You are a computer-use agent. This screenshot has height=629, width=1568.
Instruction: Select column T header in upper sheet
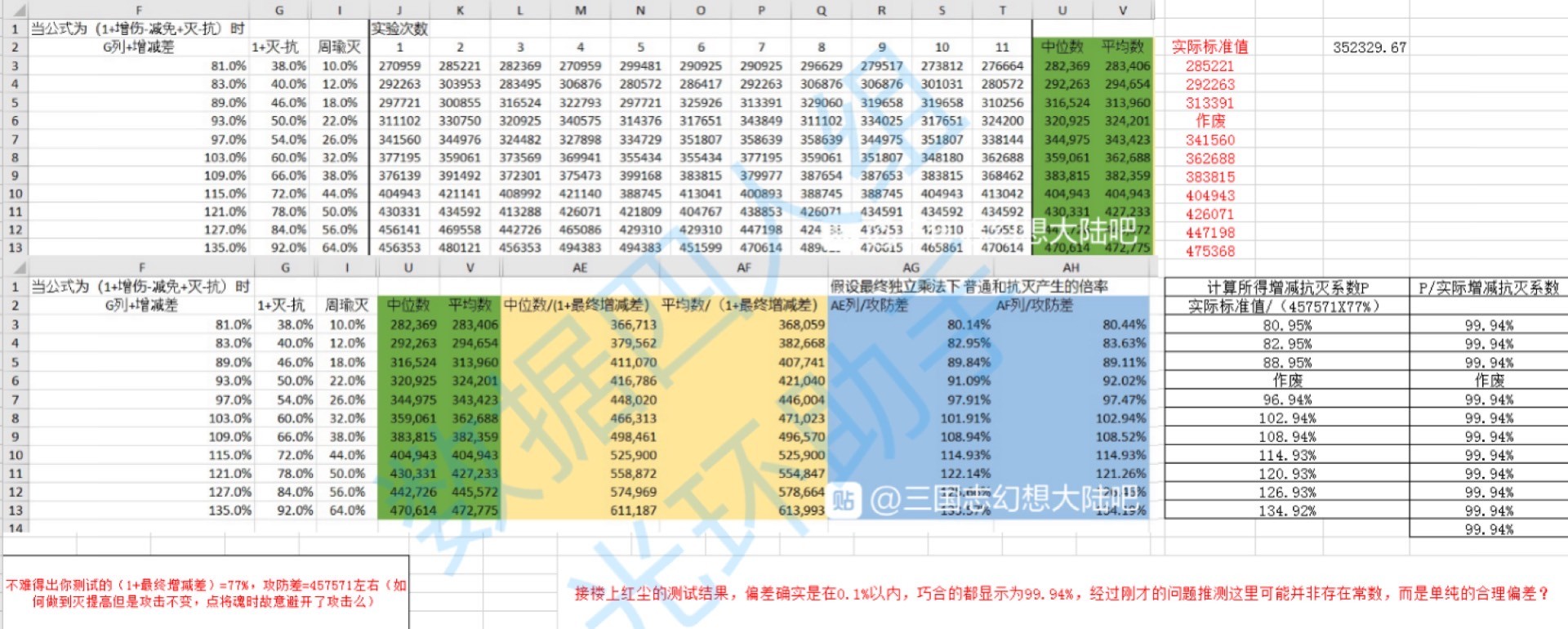(1002, 11)
